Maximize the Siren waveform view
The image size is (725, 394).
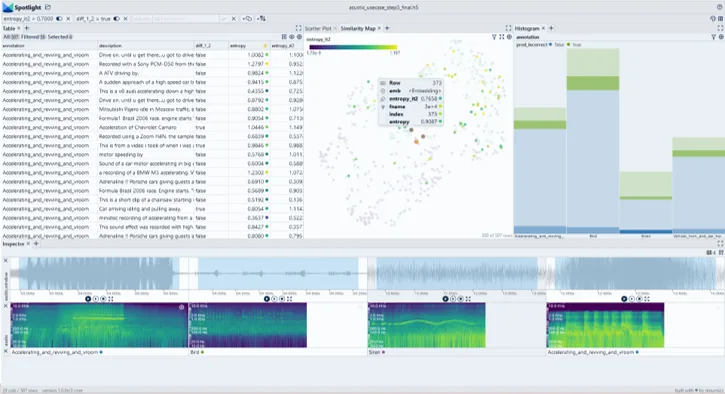[468, 299]
